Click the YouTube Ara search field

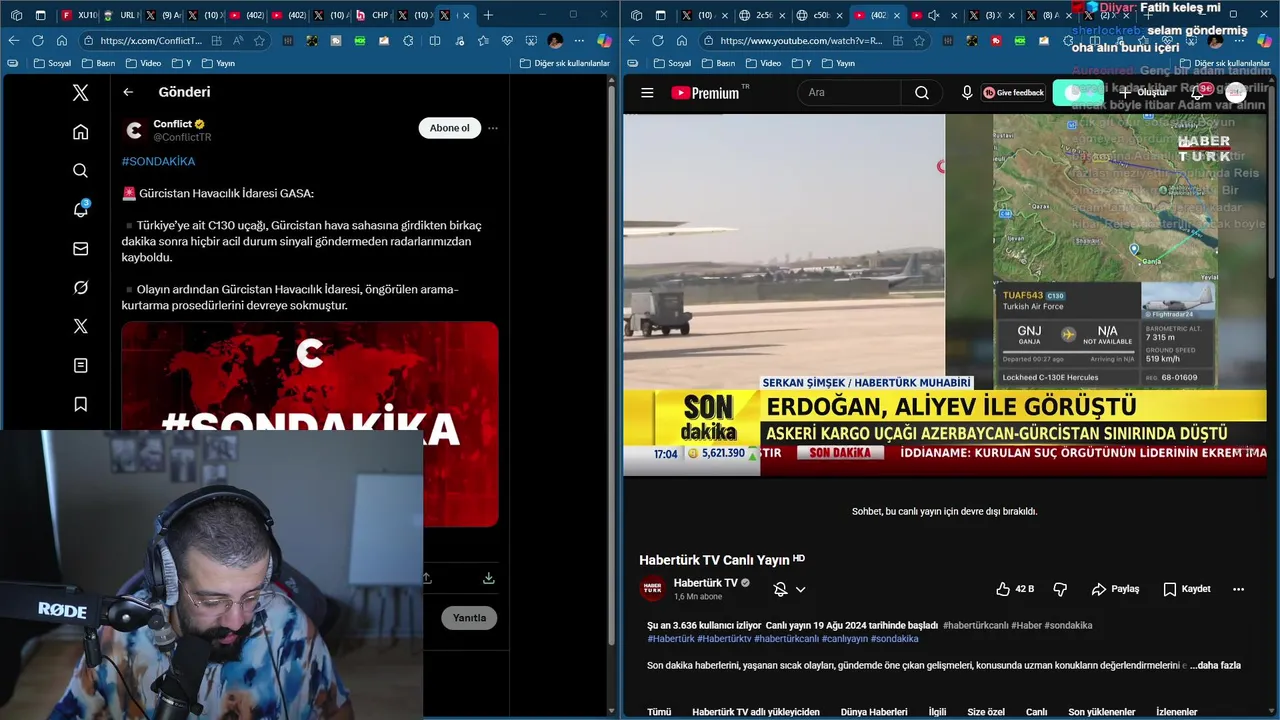pos(850,93)
